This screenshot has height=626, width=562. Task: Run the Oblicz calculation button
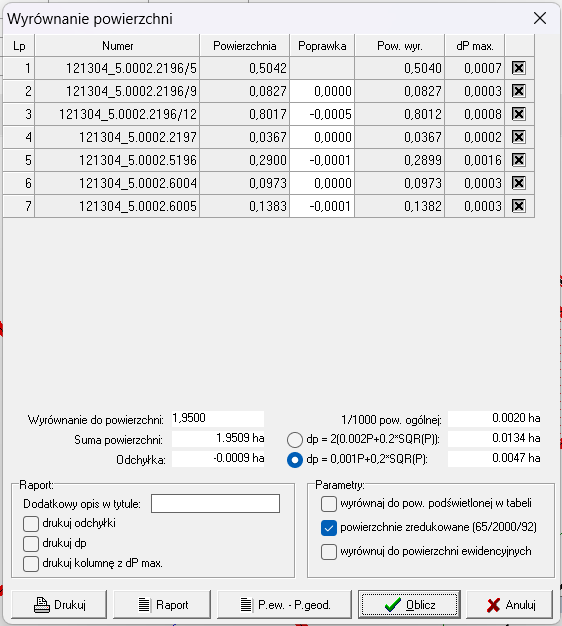coord(409,605)
